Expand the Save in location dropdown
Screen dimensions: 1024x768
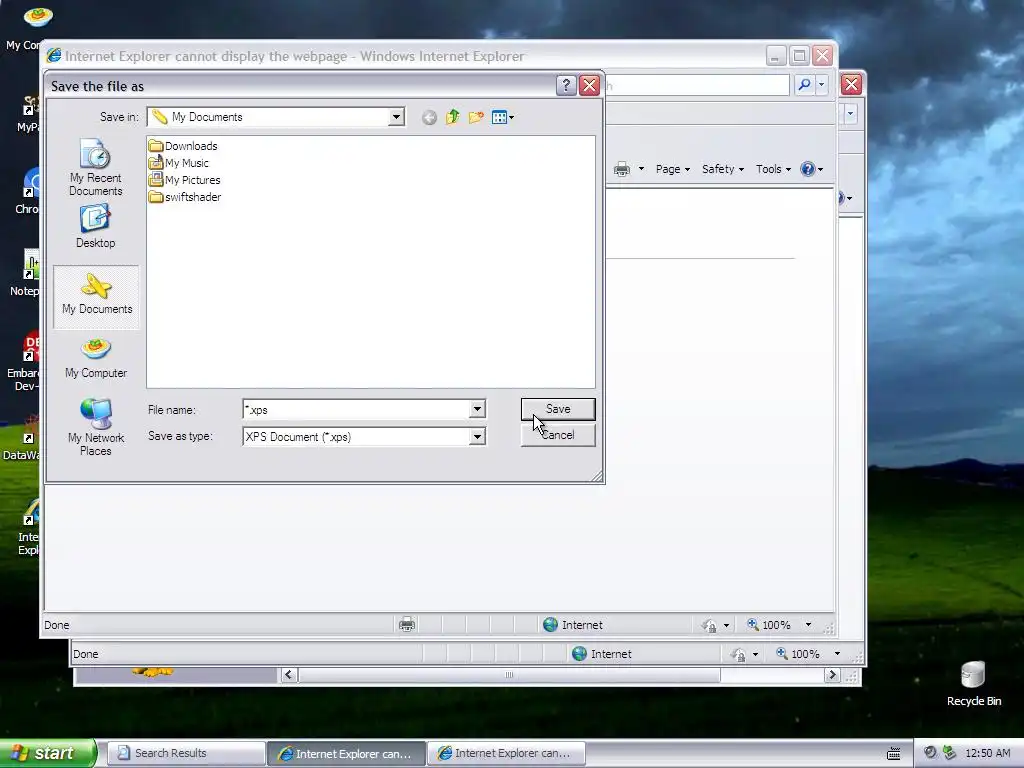click(396, 117)
